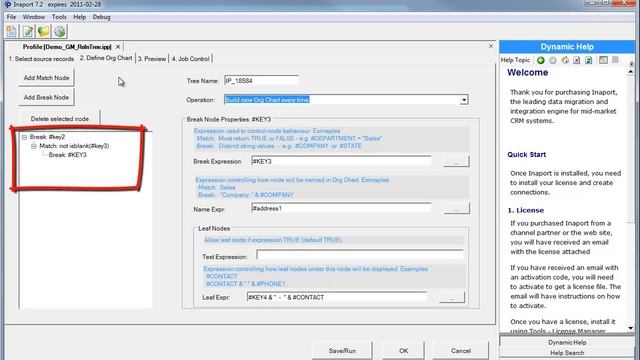Select 'Match: not isblank(#key3)' tree item

[74, 146]
